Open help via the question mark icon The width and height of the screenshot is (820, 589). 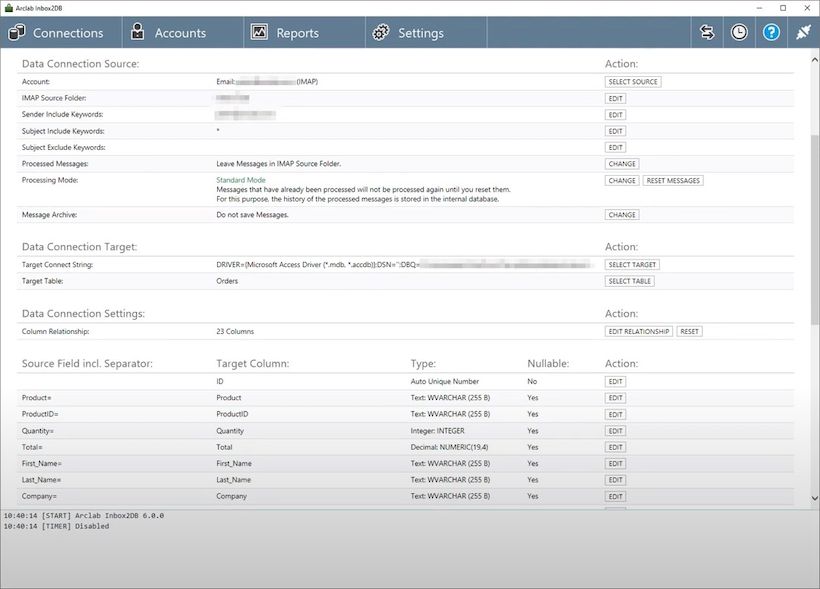point(771,31)
